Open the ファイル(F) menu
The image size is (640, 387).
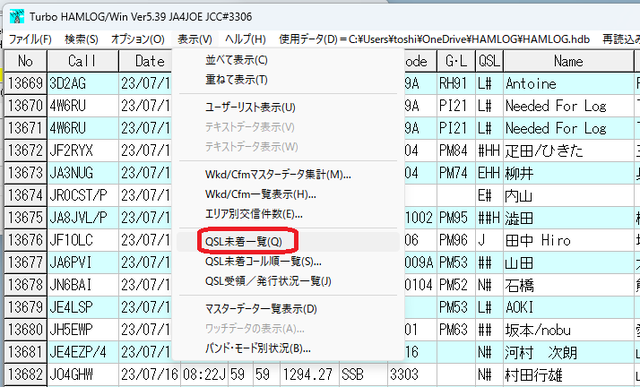[x=30, y=39]
